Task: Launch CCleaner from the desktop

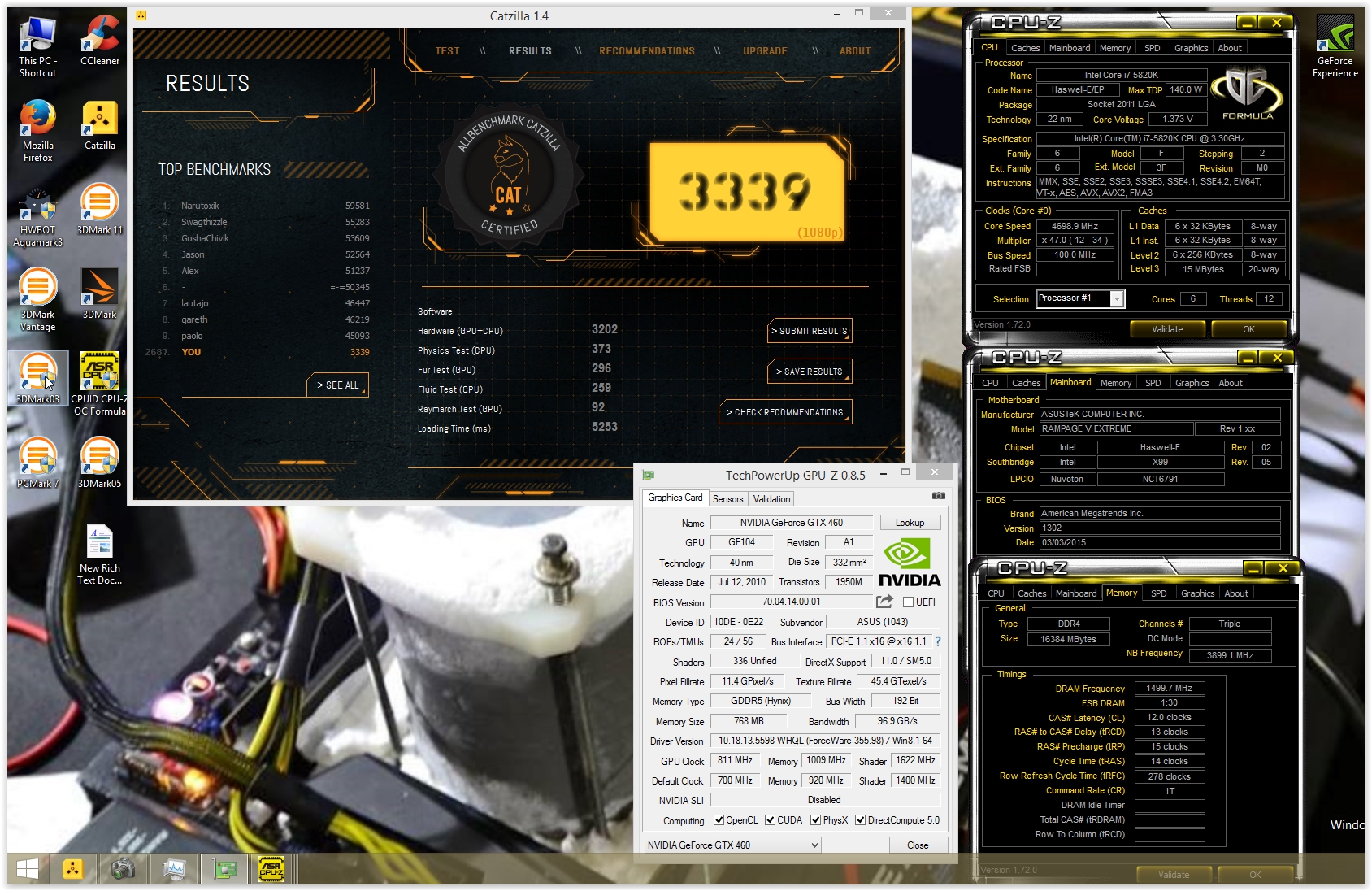Action: point(100,41)
